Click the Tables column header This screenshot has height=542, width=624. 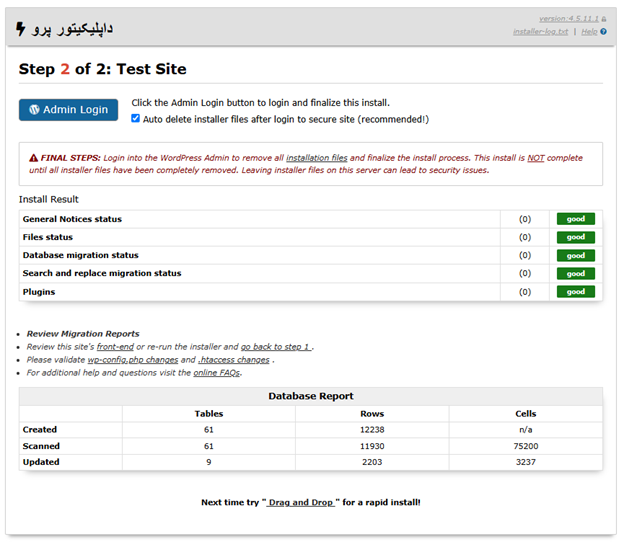tap(209, 414)
